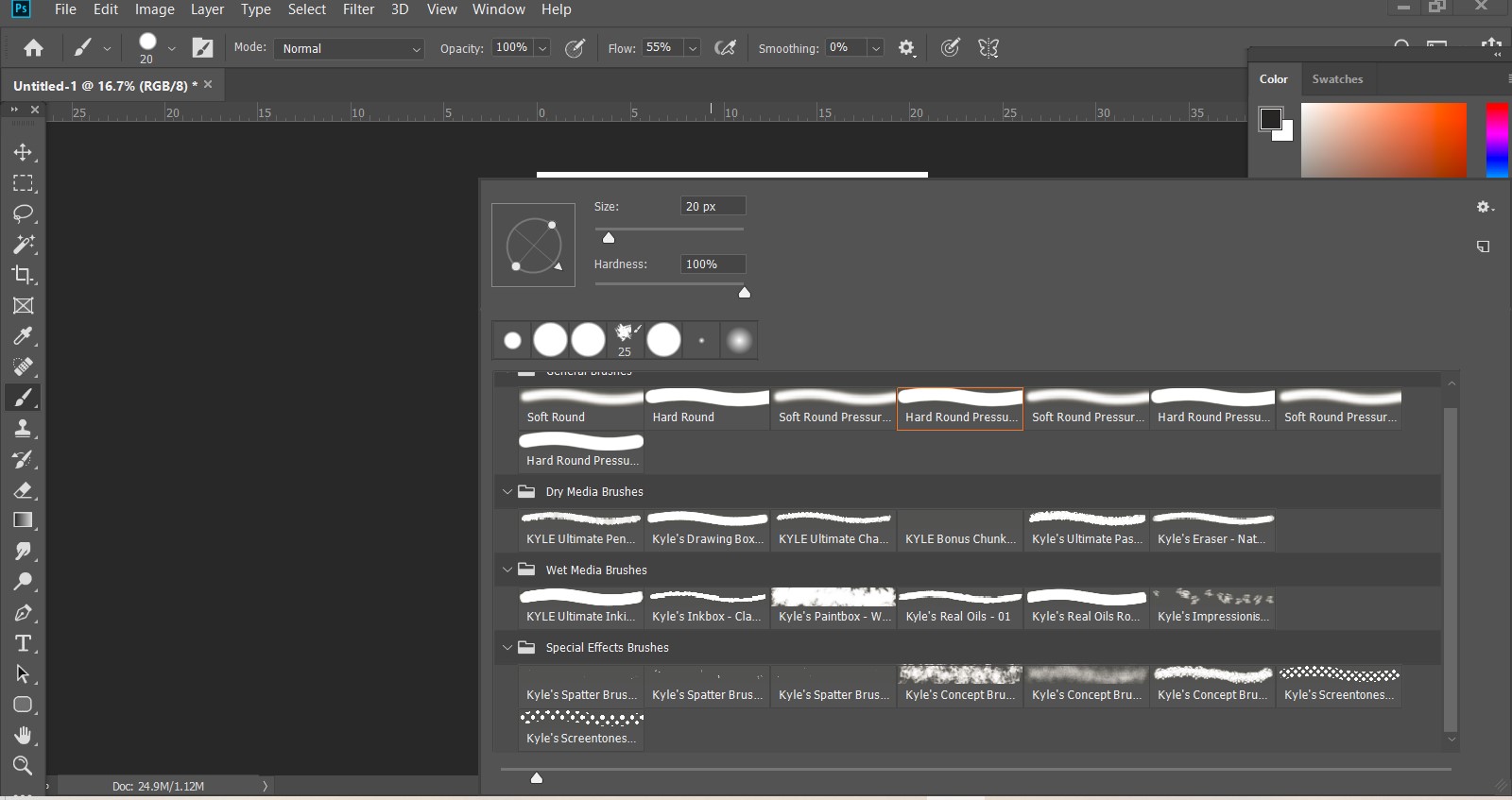Viewport: 1512px width, 800px height.
Task: Select the Horizontal Type tool
Action: pos(23,644)
